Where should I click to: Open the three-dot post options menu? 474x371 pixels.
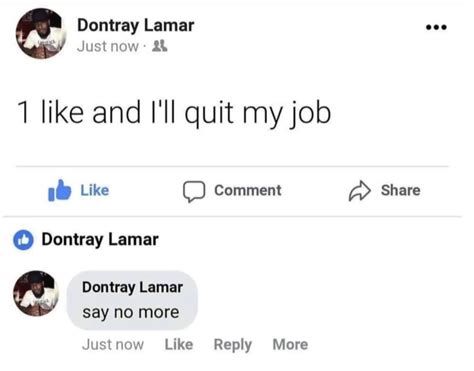436,27
